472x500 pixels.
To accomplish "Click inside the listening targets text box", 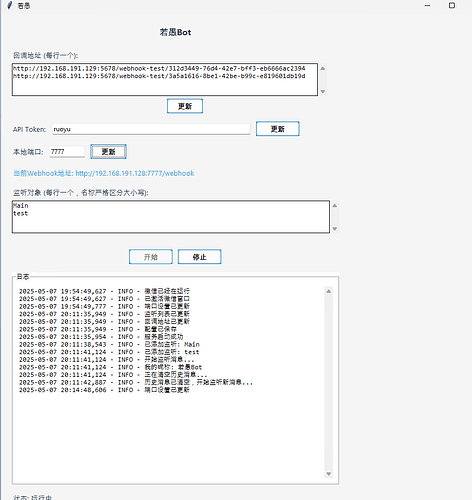I will (171, 217).
